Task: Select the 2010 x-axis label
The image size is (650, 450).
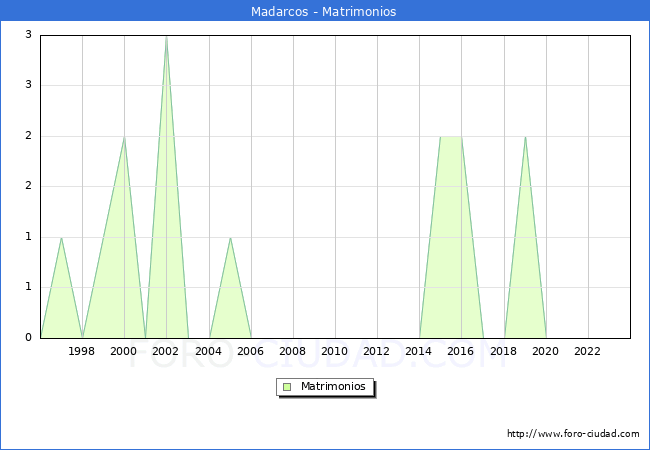Action: pyautogui.click(x=335, y=351)
